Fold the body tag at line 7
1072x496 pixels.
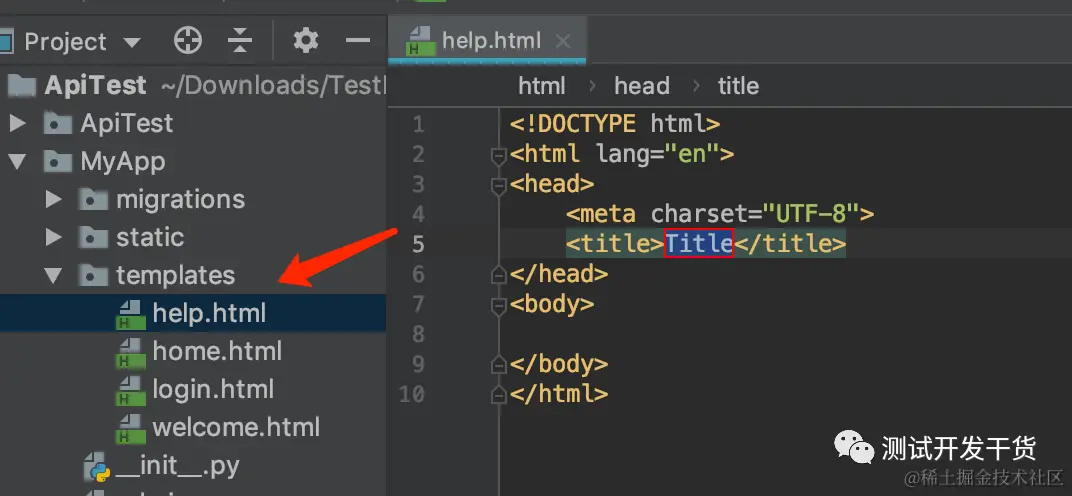tap(499, 305)
